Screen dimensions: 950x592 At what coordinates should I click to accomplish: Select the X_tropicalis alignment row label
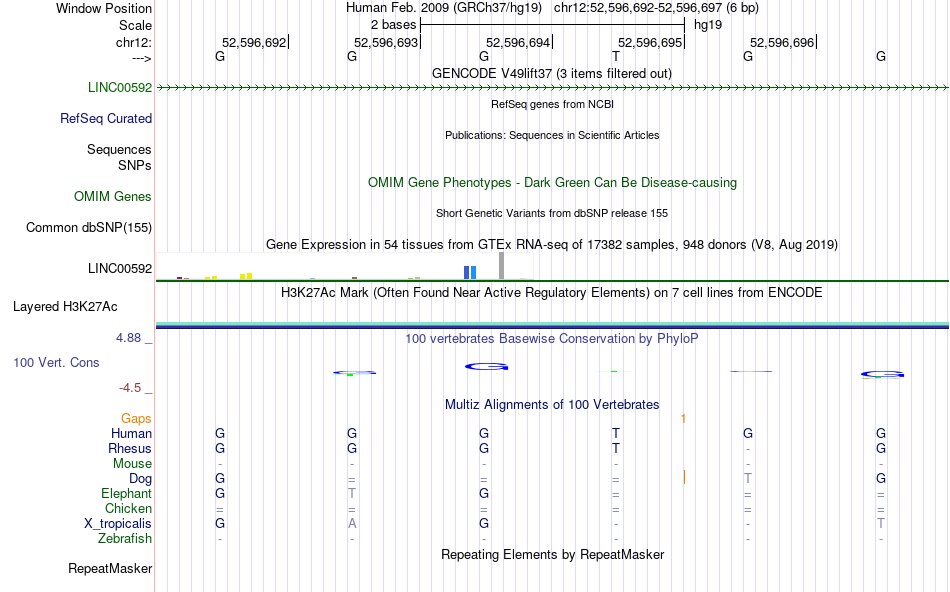(118, 524)
